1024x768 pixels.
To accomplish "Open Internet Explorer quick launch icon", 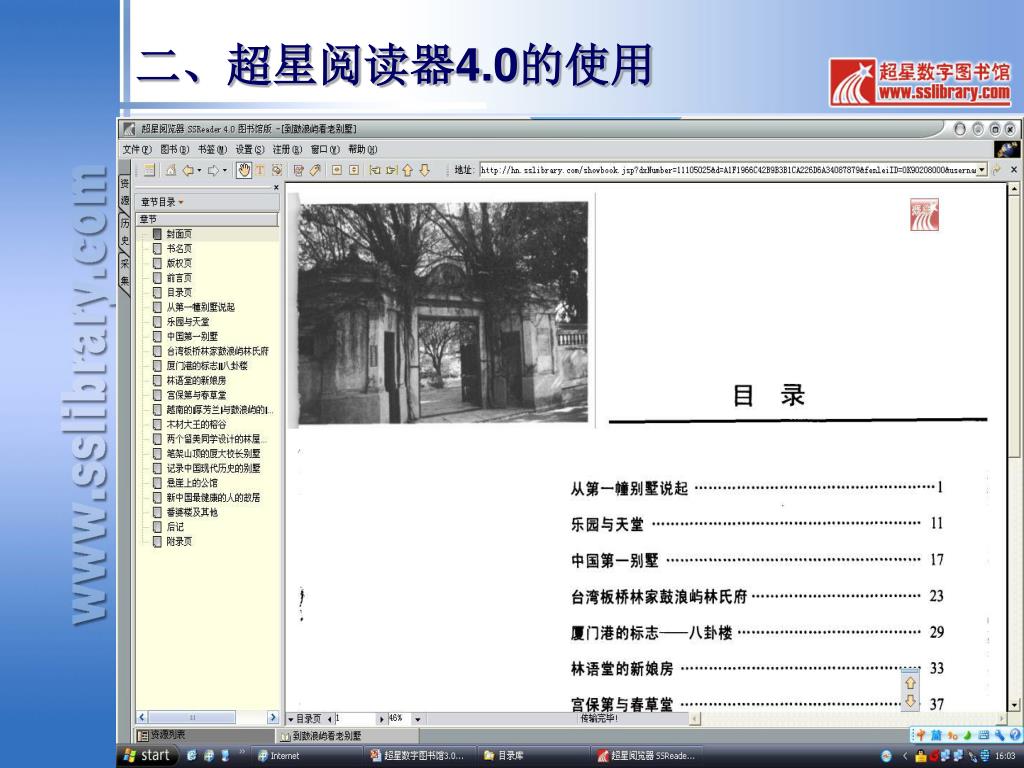I will click(x=192, y=756).
